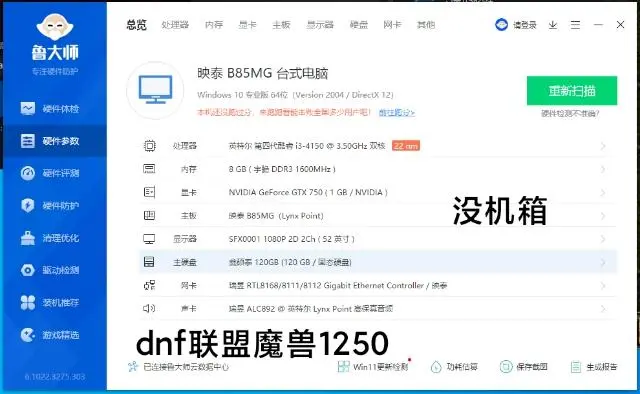This screenshot has height=394, width=640.
Task: Click the 主板 motherboard row icon
Action: pos(149,215)
